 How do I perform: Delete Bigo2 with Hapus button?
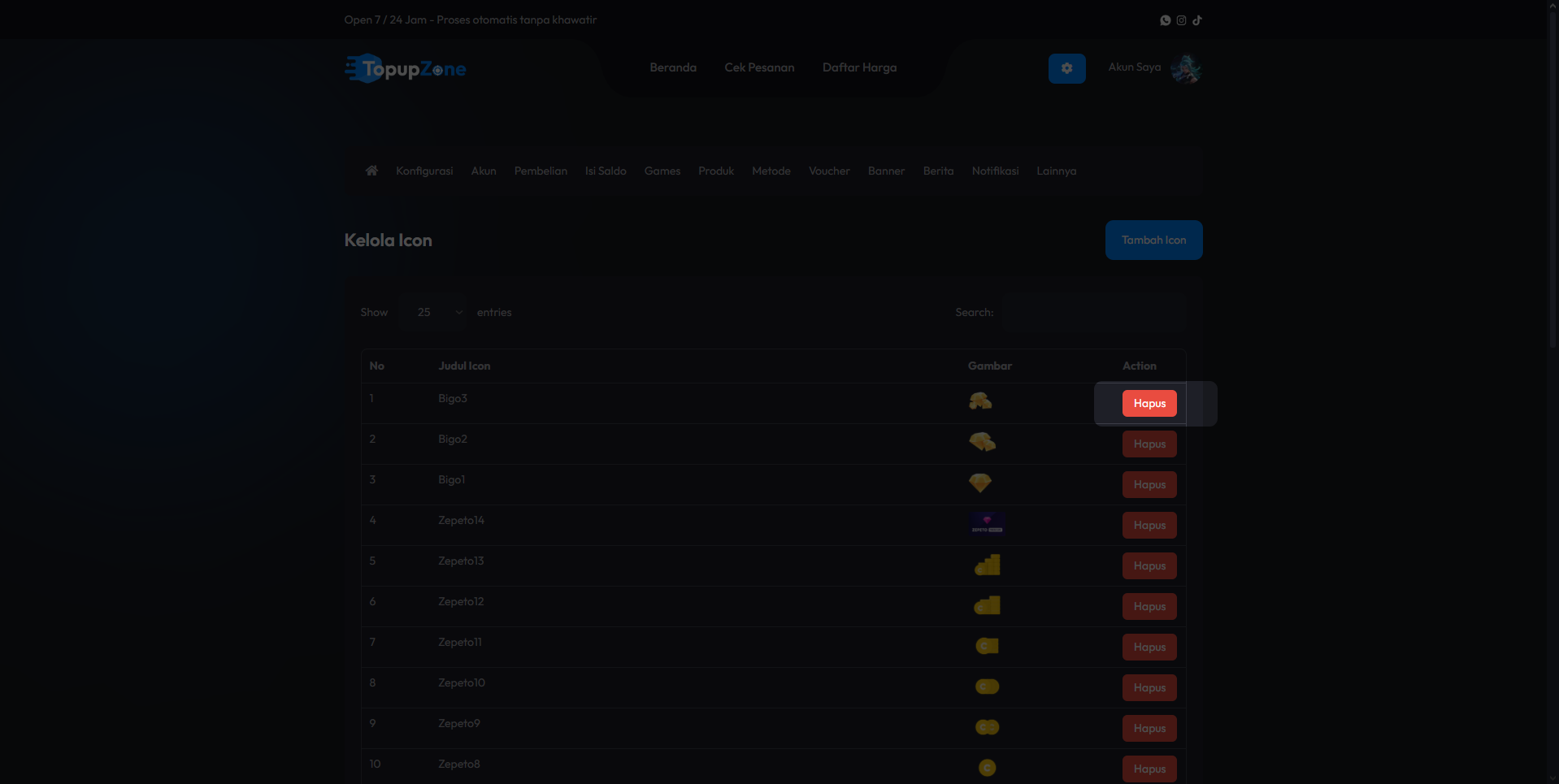click(x=1149, y=444)
